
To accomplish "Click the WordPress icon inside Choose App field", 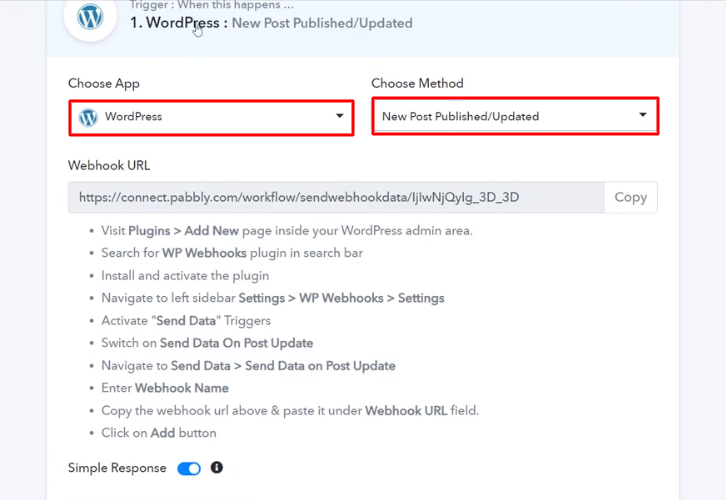I will pyautogui.click(x=88, y=117).
